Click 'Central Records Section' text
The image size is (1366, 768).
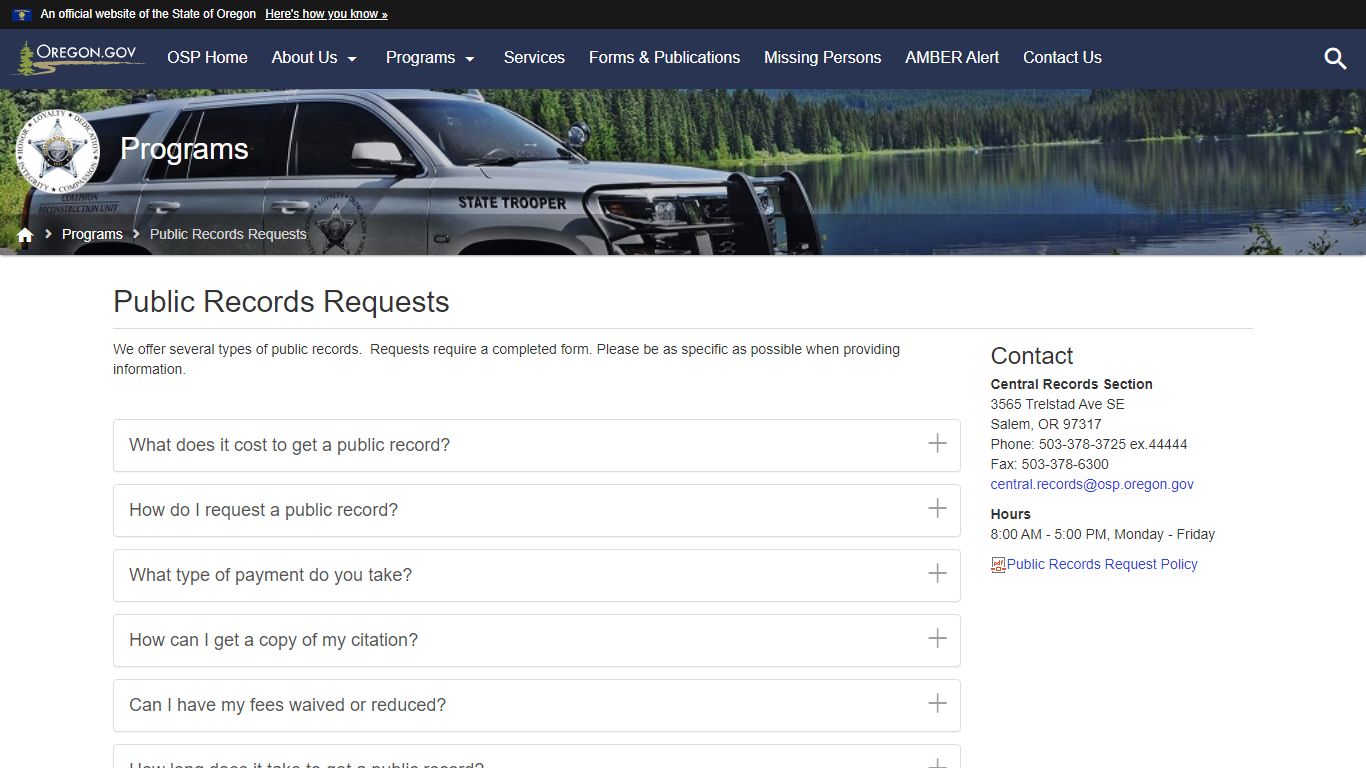point(1071,384)
